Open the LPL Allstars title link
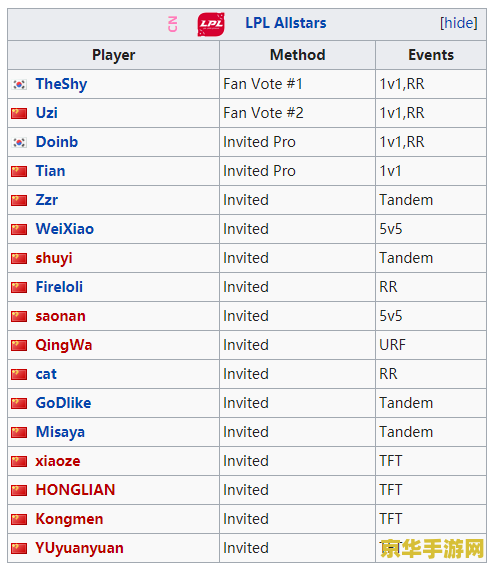This screenshot has width=490, height=567. coord(286,23)
